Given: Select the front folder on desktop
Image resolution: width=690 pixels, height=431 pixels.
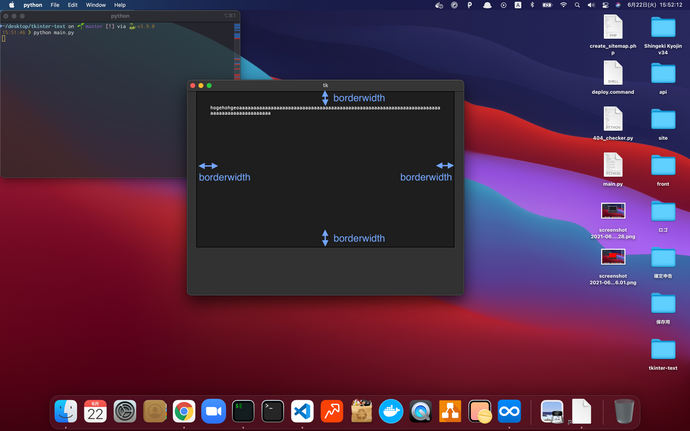Looking at the screenshot, I should (x=663, y=170).
